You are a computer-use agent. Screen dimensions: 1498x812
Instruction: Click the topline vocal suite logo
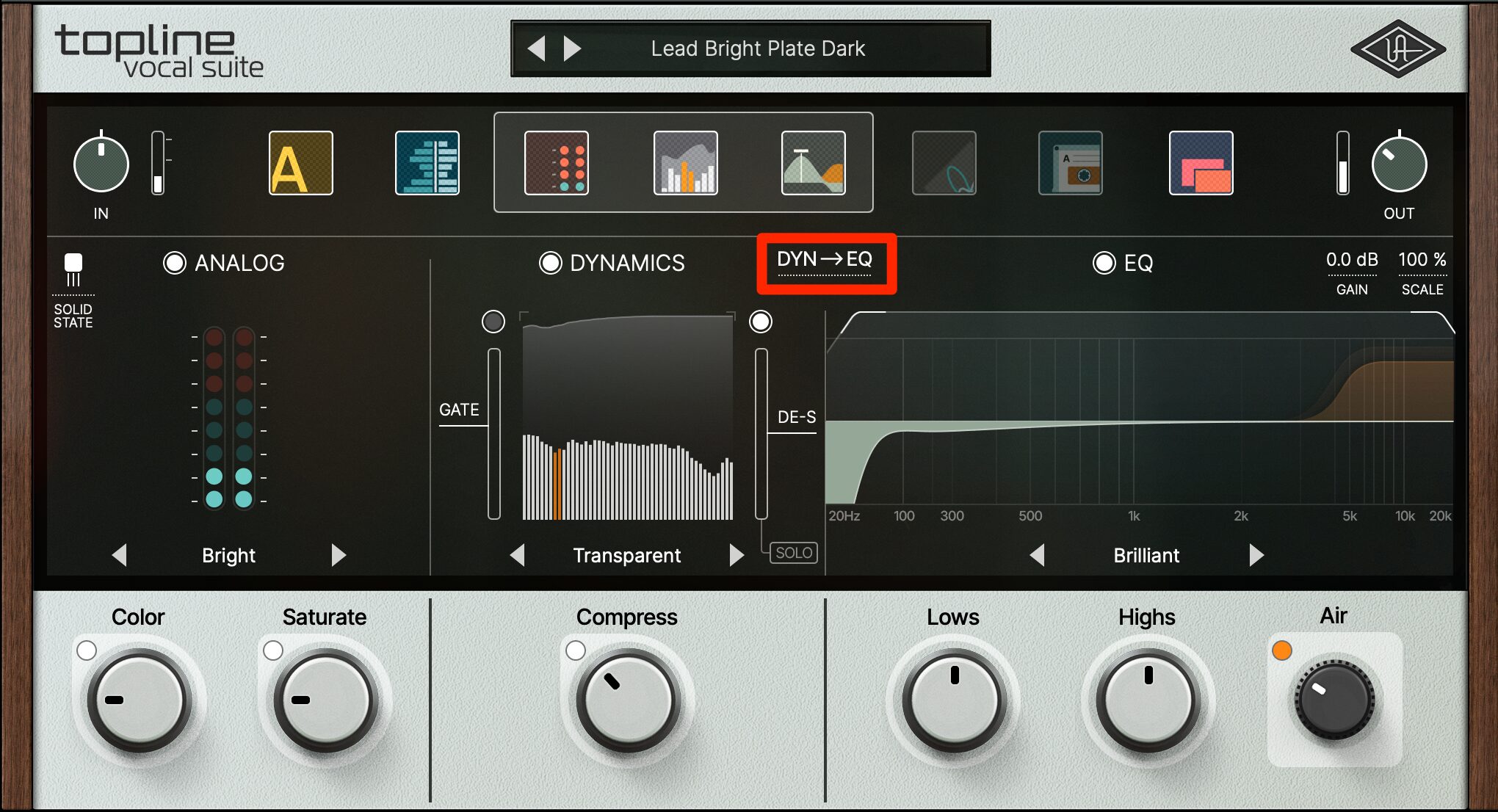159,51
